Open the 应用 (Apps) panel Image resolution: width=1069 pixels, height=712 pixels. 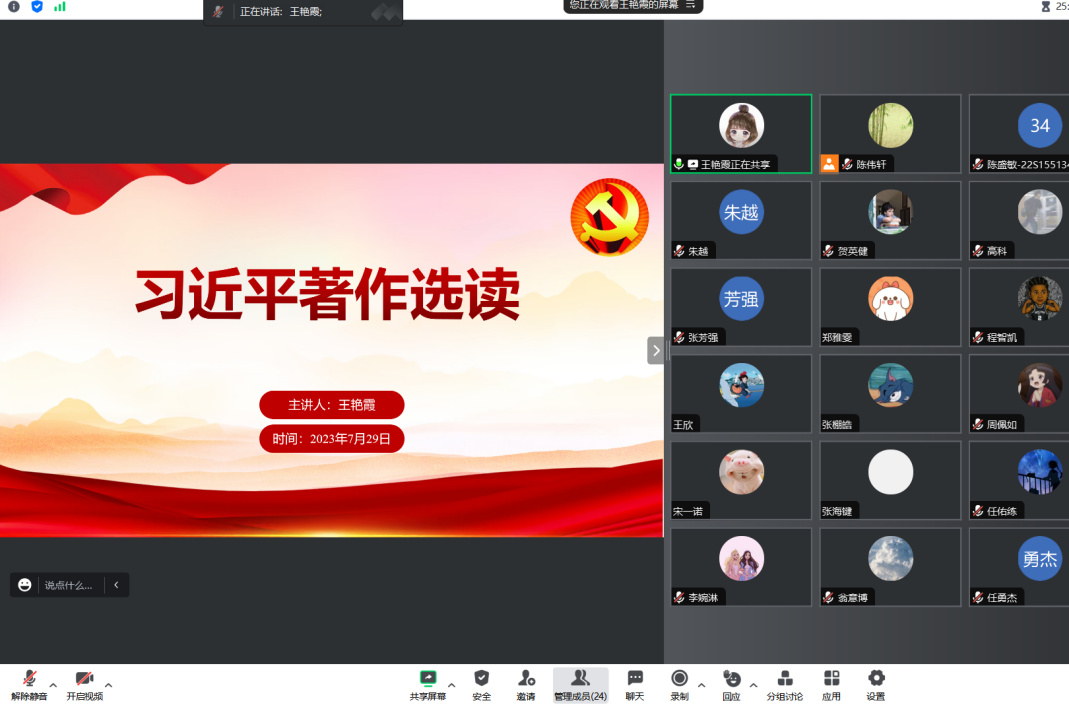click(x=831, y=684)
